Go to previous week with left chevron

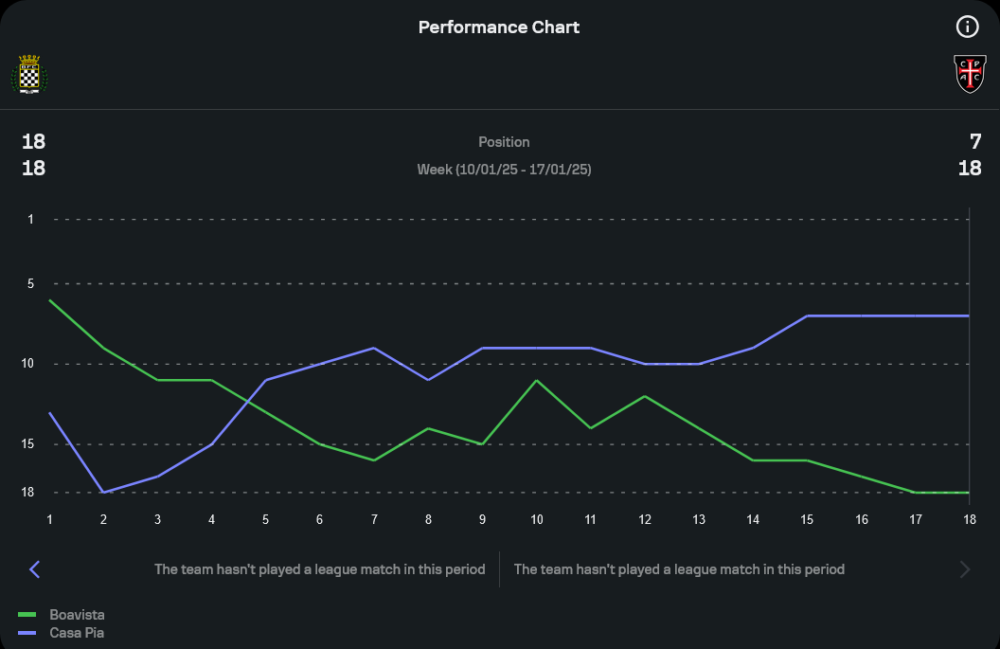click(34, 569)
